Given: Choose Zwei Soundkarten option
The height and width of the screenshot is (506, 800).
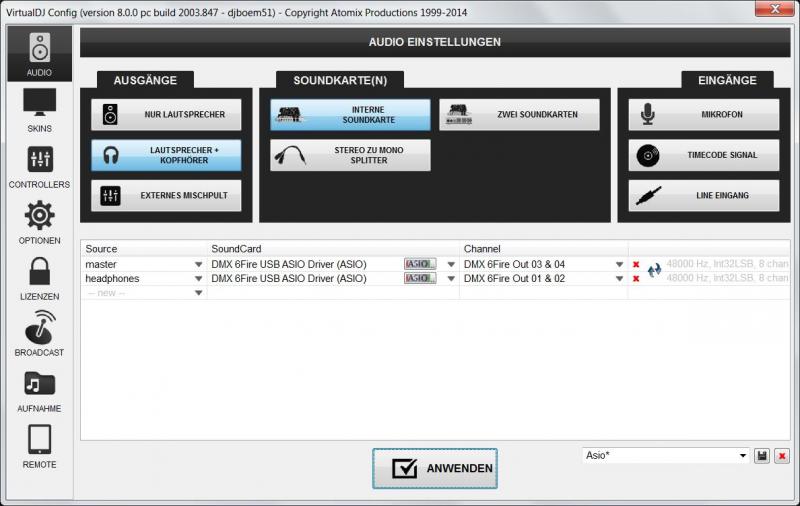Looking at the screenshot, I should click(x=519, y=114).
